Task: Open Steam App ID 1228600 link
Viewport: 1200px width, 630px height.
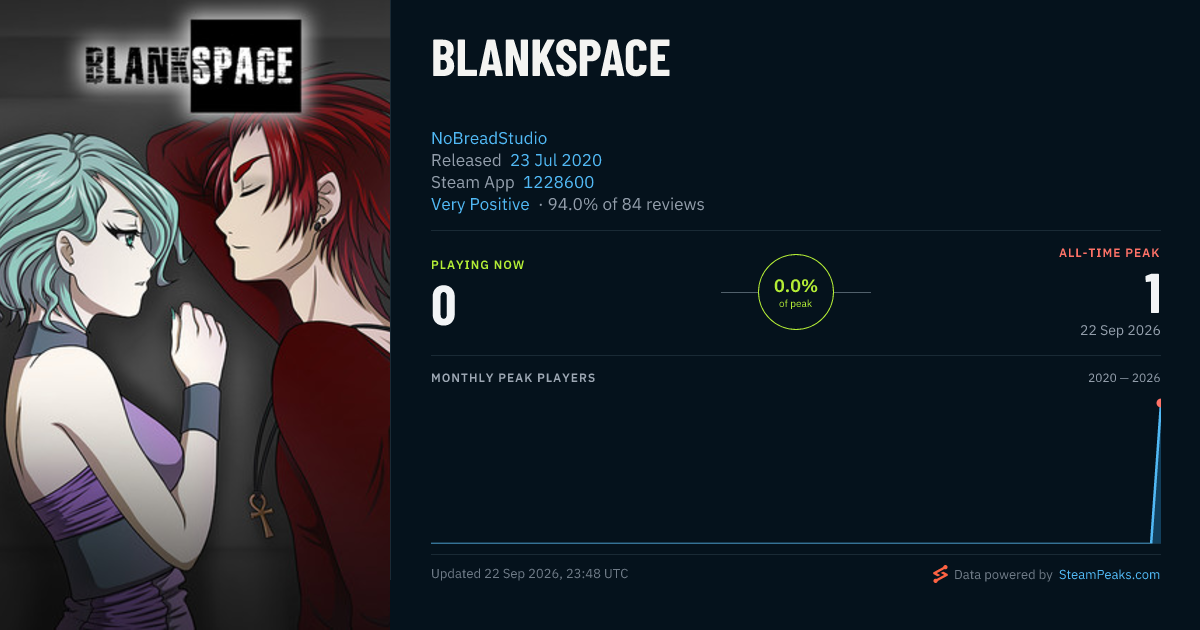Action: pyautogui.click(x=559, y=182)
